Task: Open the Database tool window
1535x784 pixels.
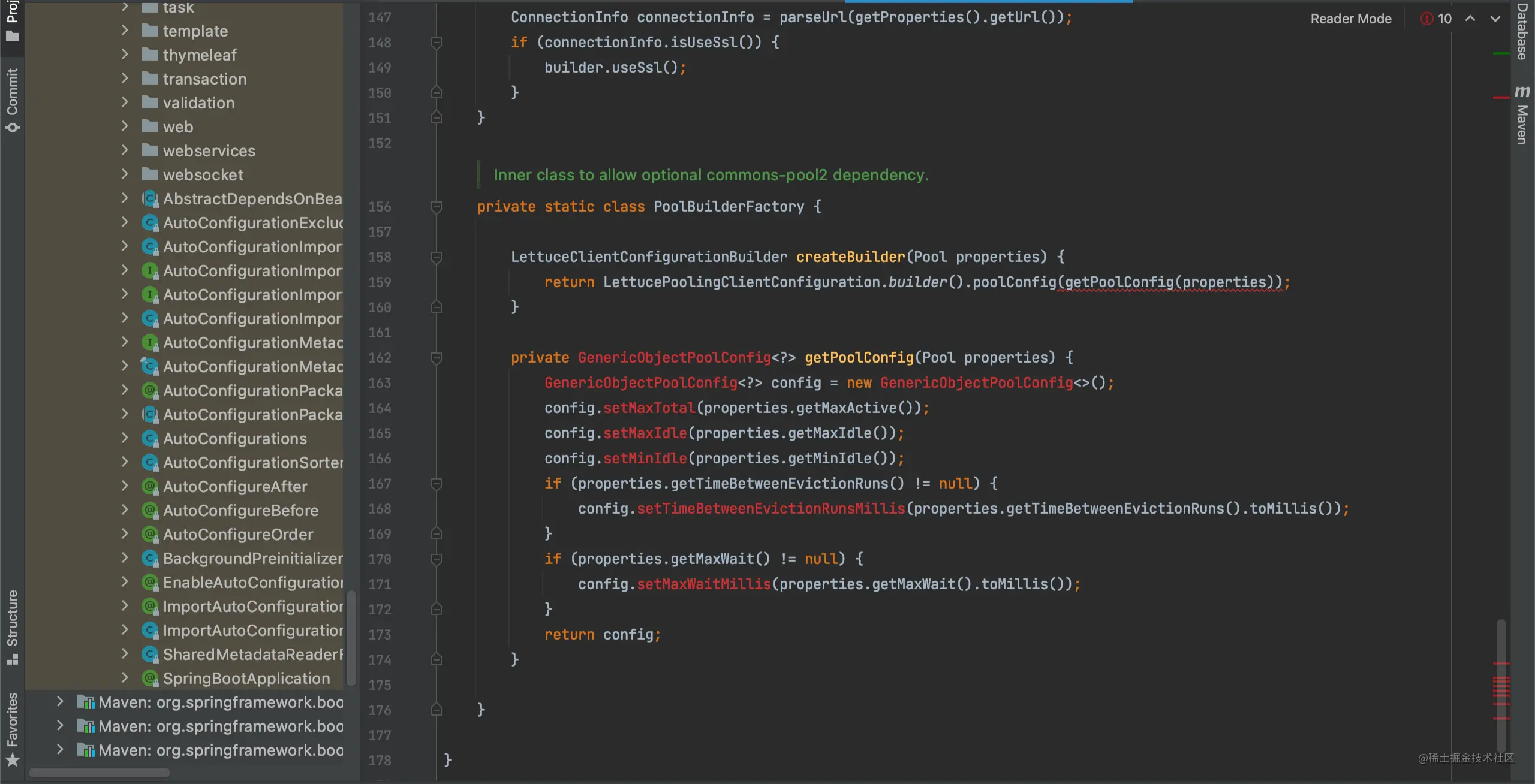Action: 1522,30
